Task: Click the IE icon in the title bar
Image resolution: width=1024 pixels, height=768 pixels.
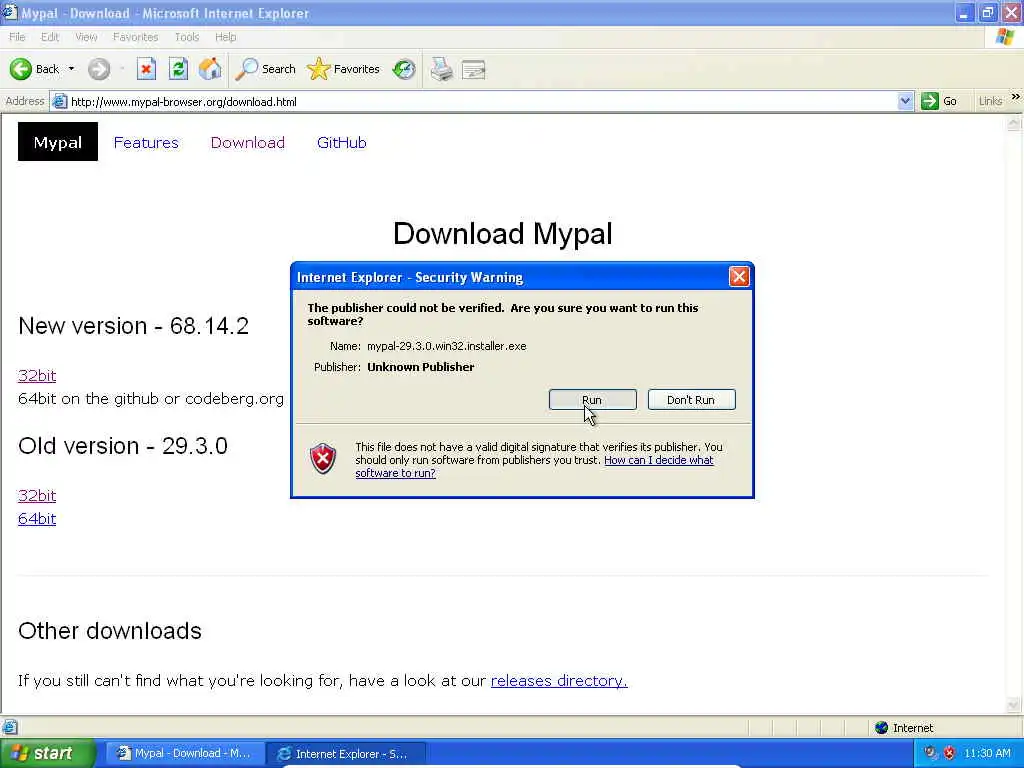Action: [x=9, y=12]
